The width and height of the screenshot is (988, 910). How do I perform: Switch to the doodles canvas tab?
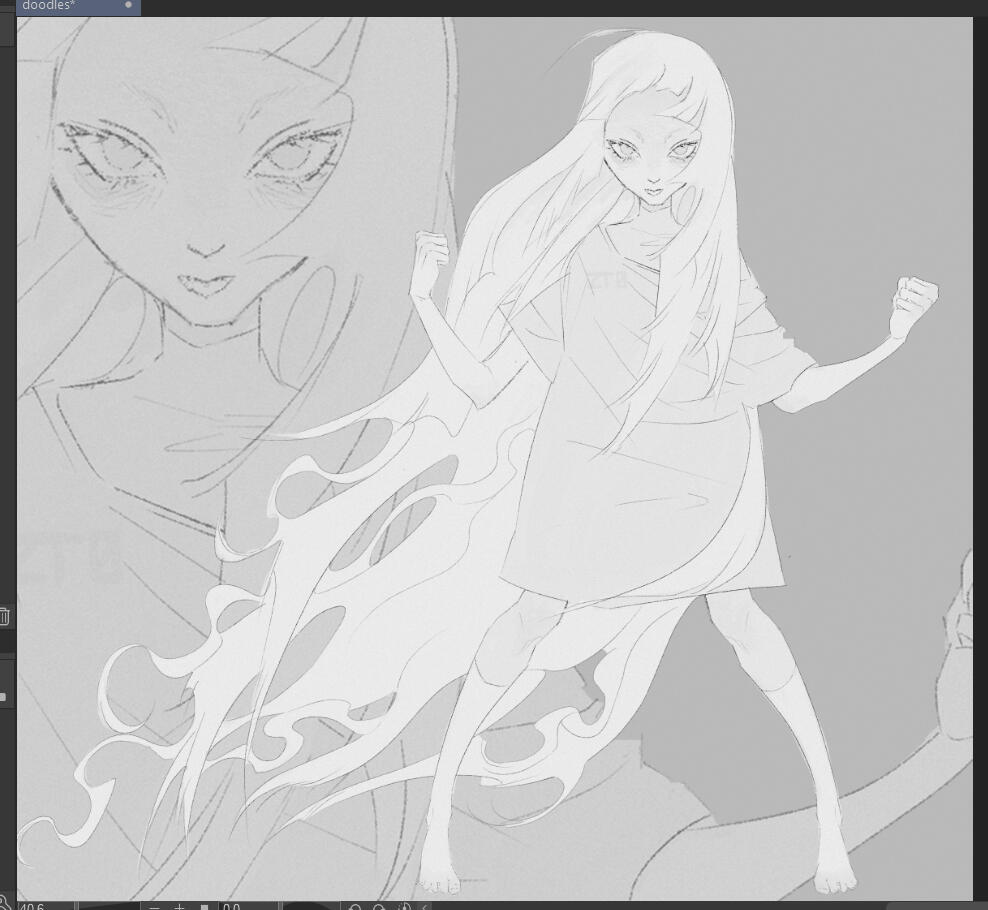50,6
